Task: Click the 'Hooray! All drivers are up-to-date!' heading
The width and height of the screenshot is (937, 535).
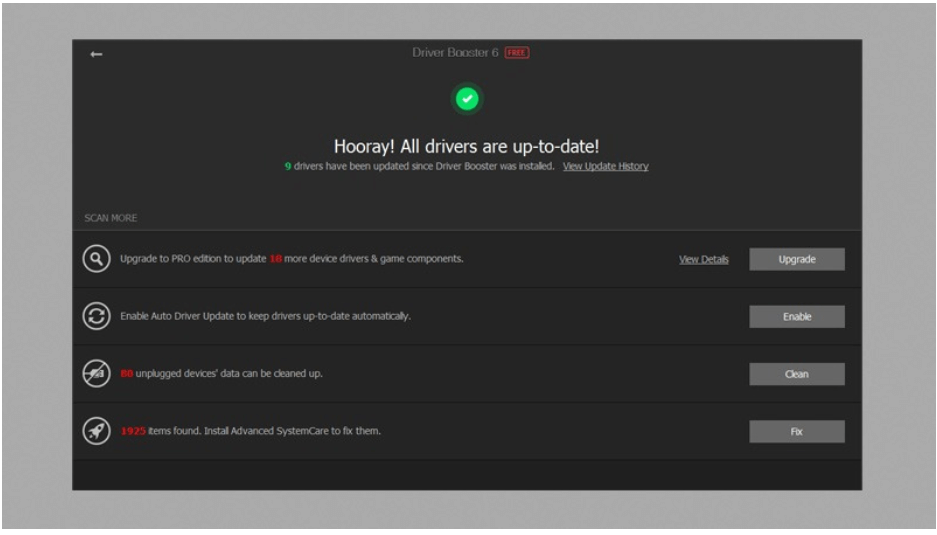Action: 467,146
